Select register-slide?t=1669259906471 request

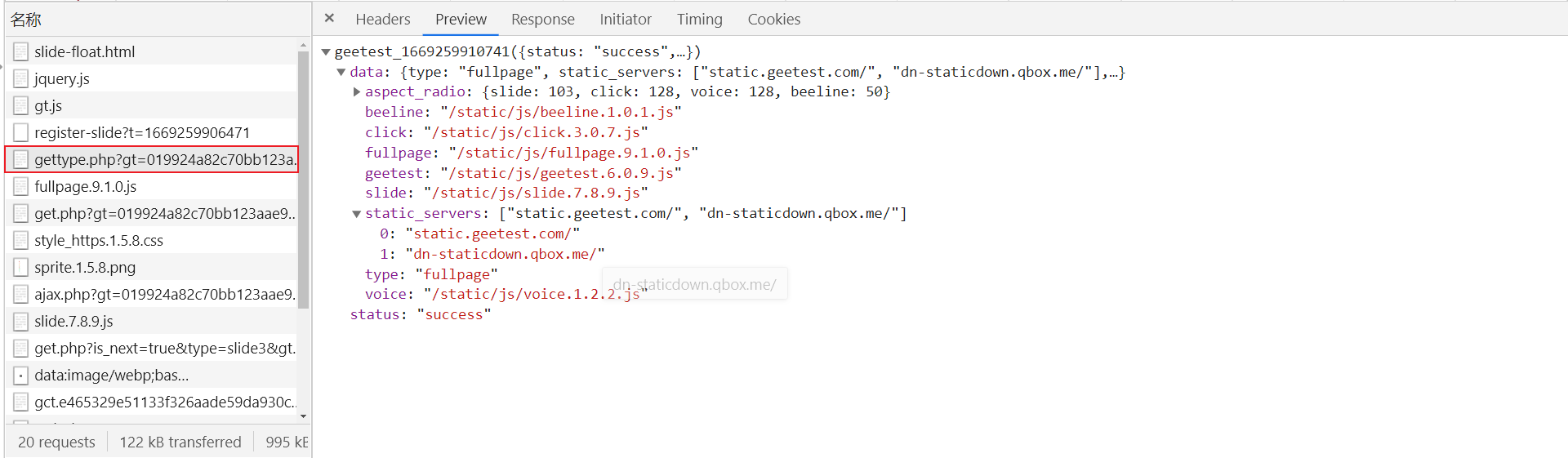click(x=152, y=132)
